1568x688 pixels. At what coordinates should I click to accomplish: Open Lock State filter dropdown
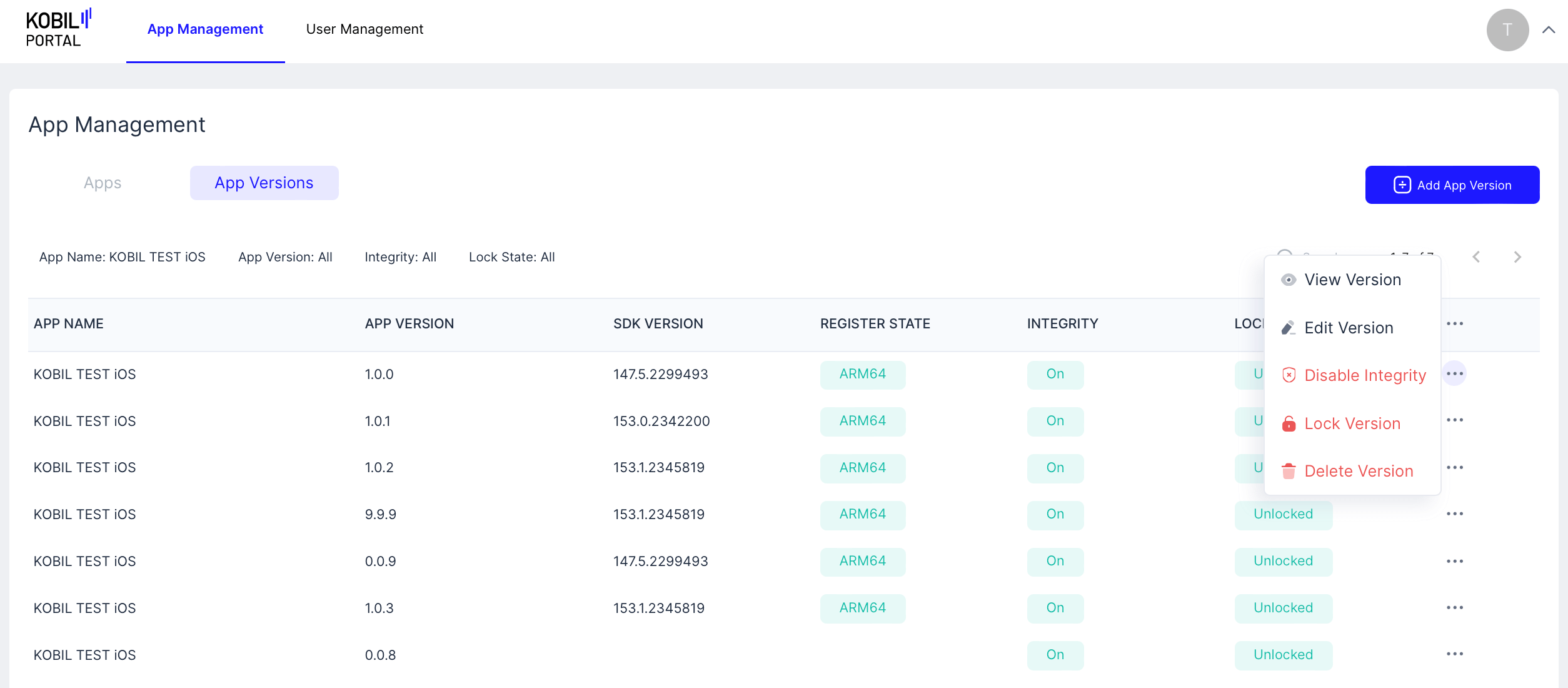coord(511,257)
